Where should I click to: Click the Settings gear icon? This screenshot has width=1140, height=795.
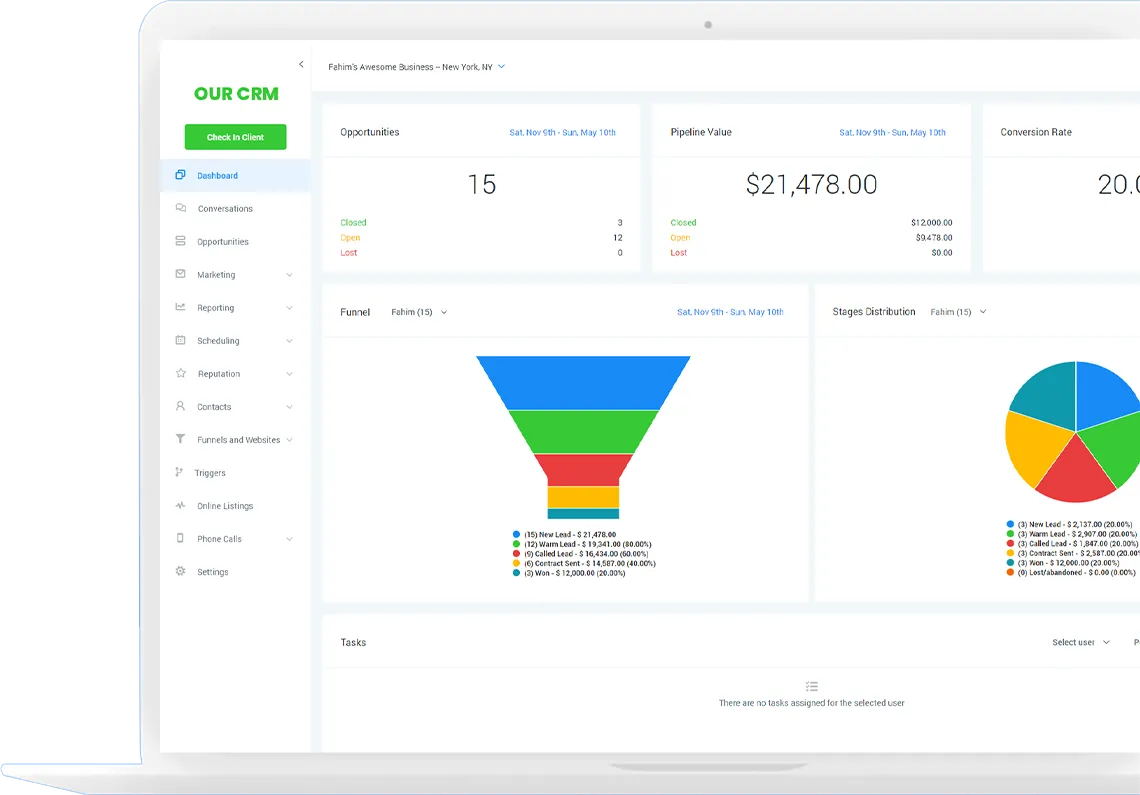(180, 571)
